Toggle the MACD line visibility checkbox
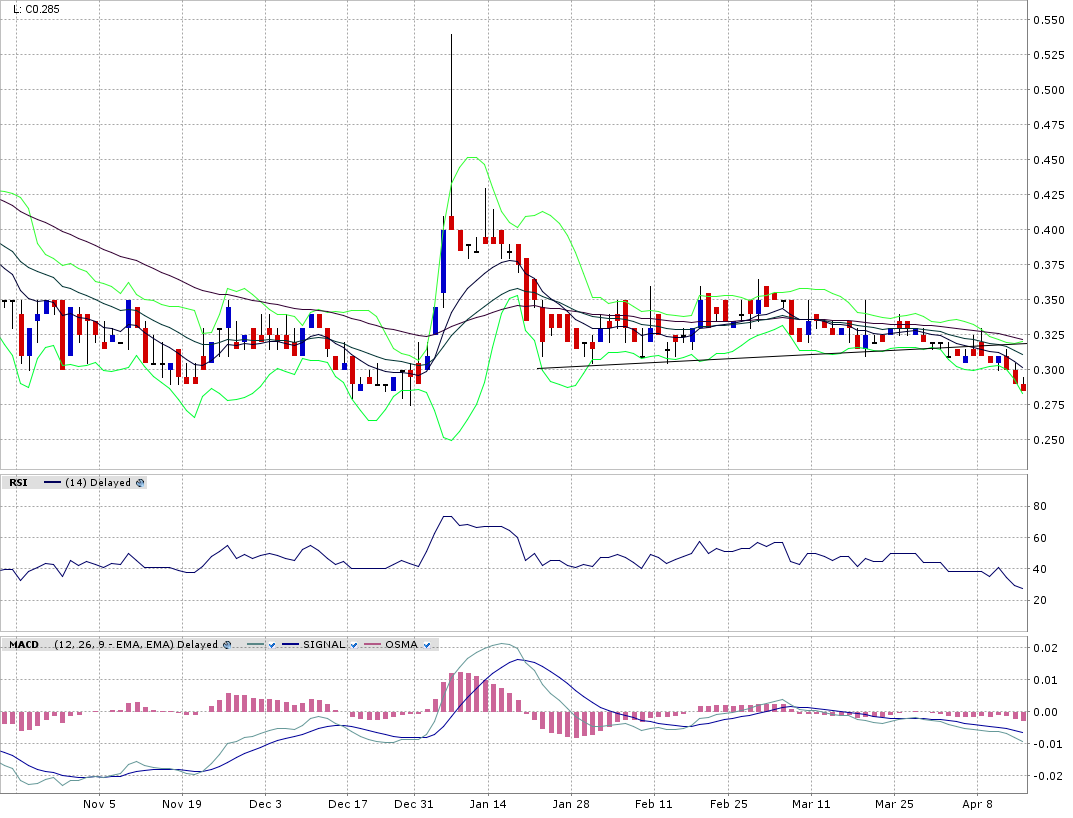1073x818 pixels. click(272, 645)
